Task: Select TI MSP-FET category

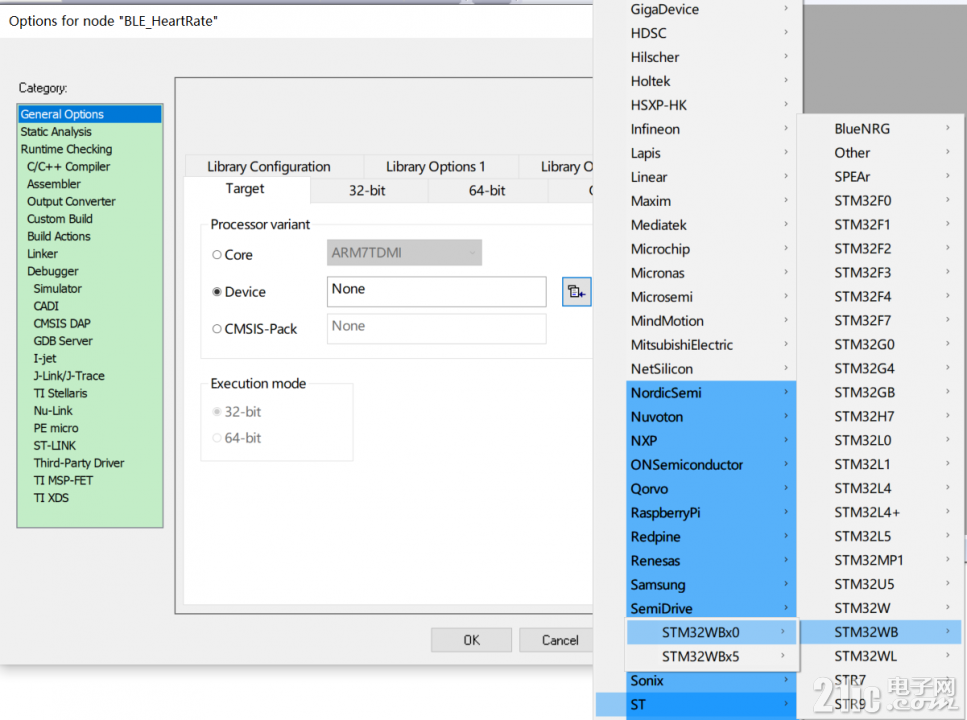Action: [90, 480]
